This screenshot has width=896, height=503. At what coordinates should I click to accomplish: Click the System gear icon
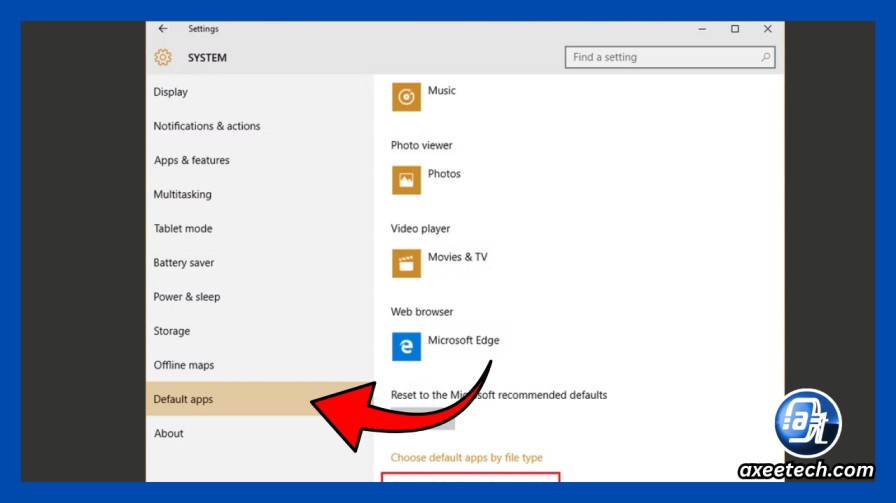163,57
